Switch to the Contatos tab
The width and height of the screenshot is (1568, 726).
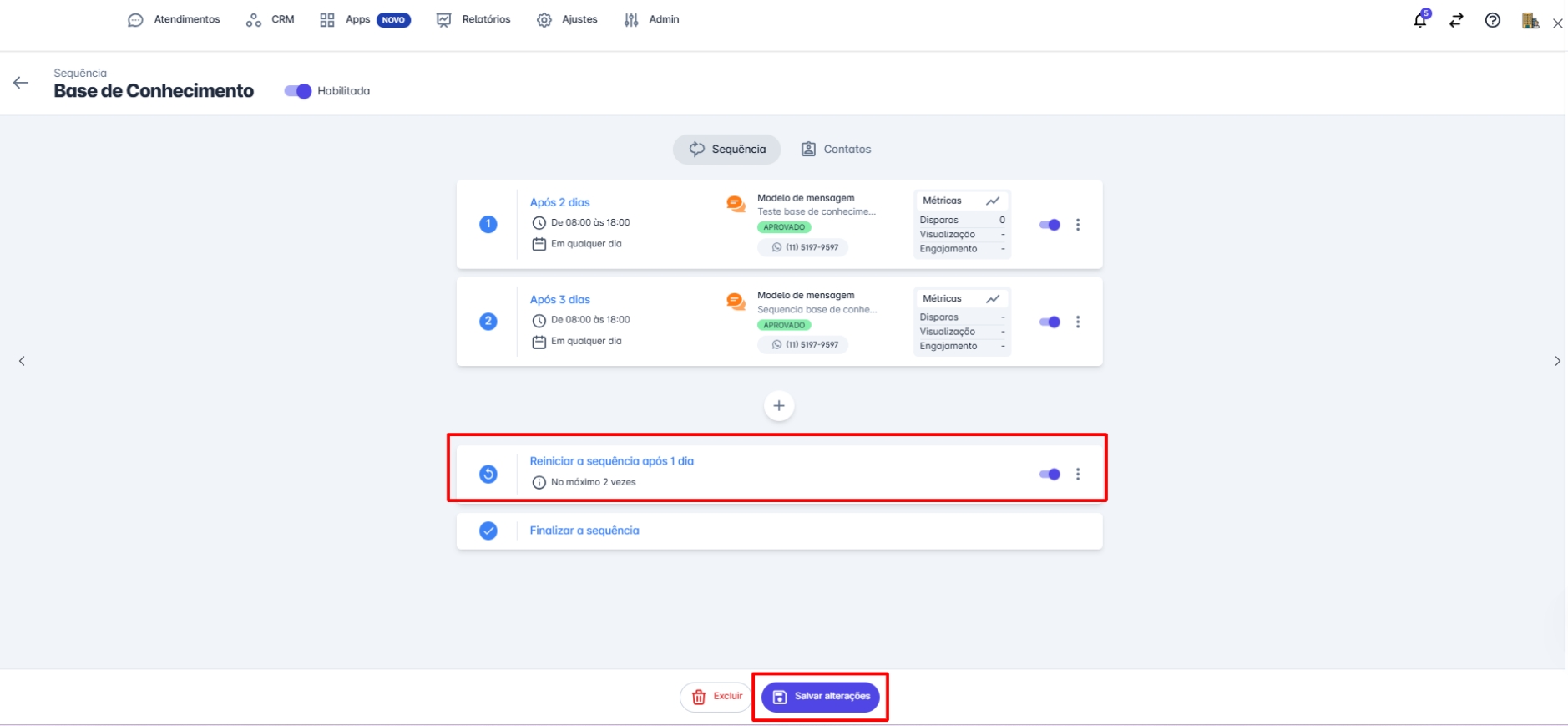pyautogui.click(x=836, y=150)
